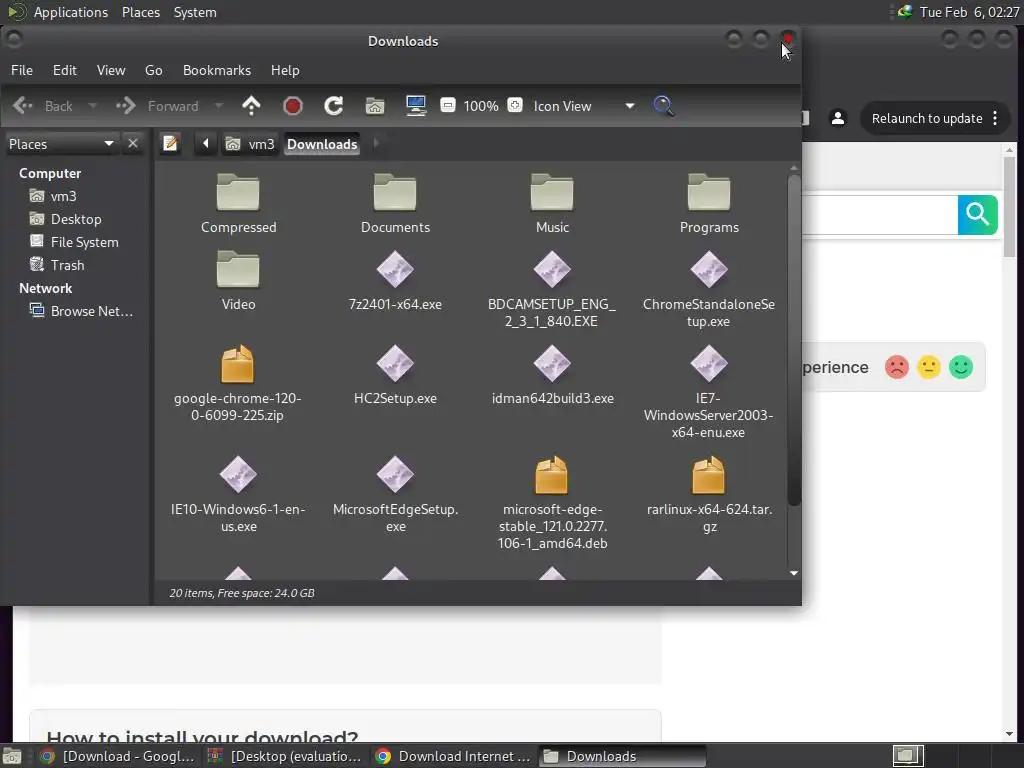Select the Compressed folder icon
Screen dimensions: 1024x768
238,192
